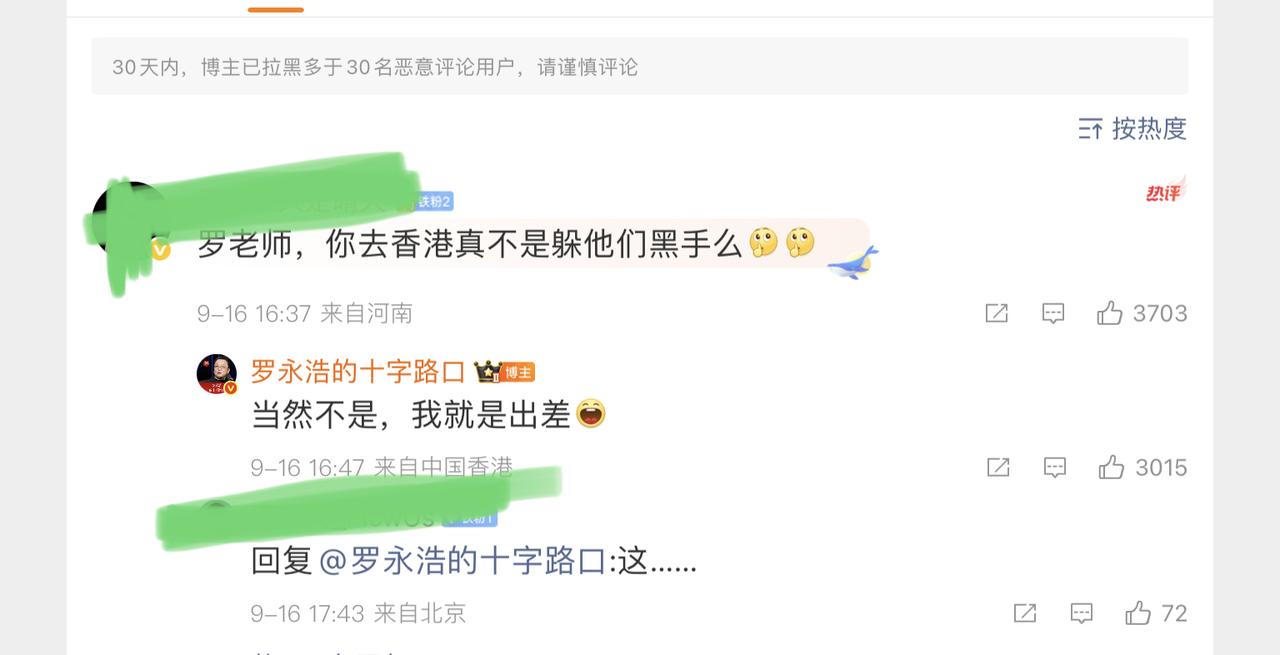This screenshot has width=1280, height=655.
Task: Click the blocked-users notice banner
Action: point(640,67)
